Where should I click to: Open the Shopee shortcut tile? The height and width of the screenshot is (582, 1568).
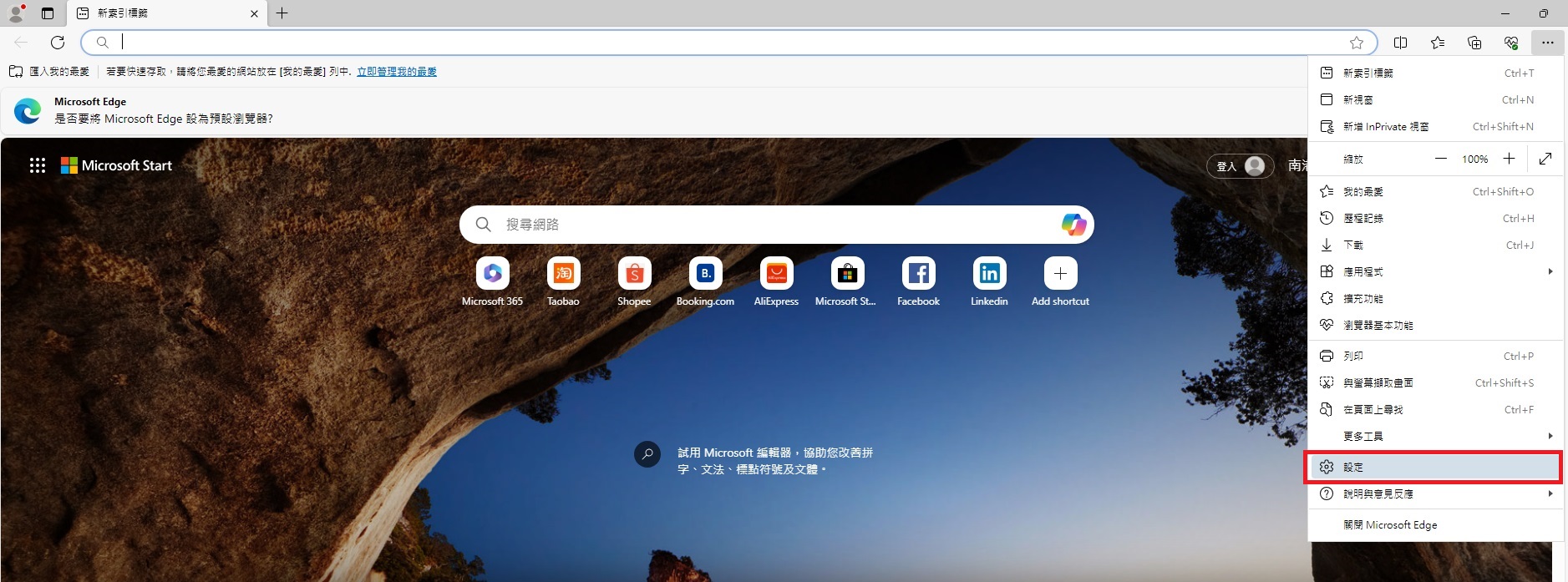coord(634,274)
